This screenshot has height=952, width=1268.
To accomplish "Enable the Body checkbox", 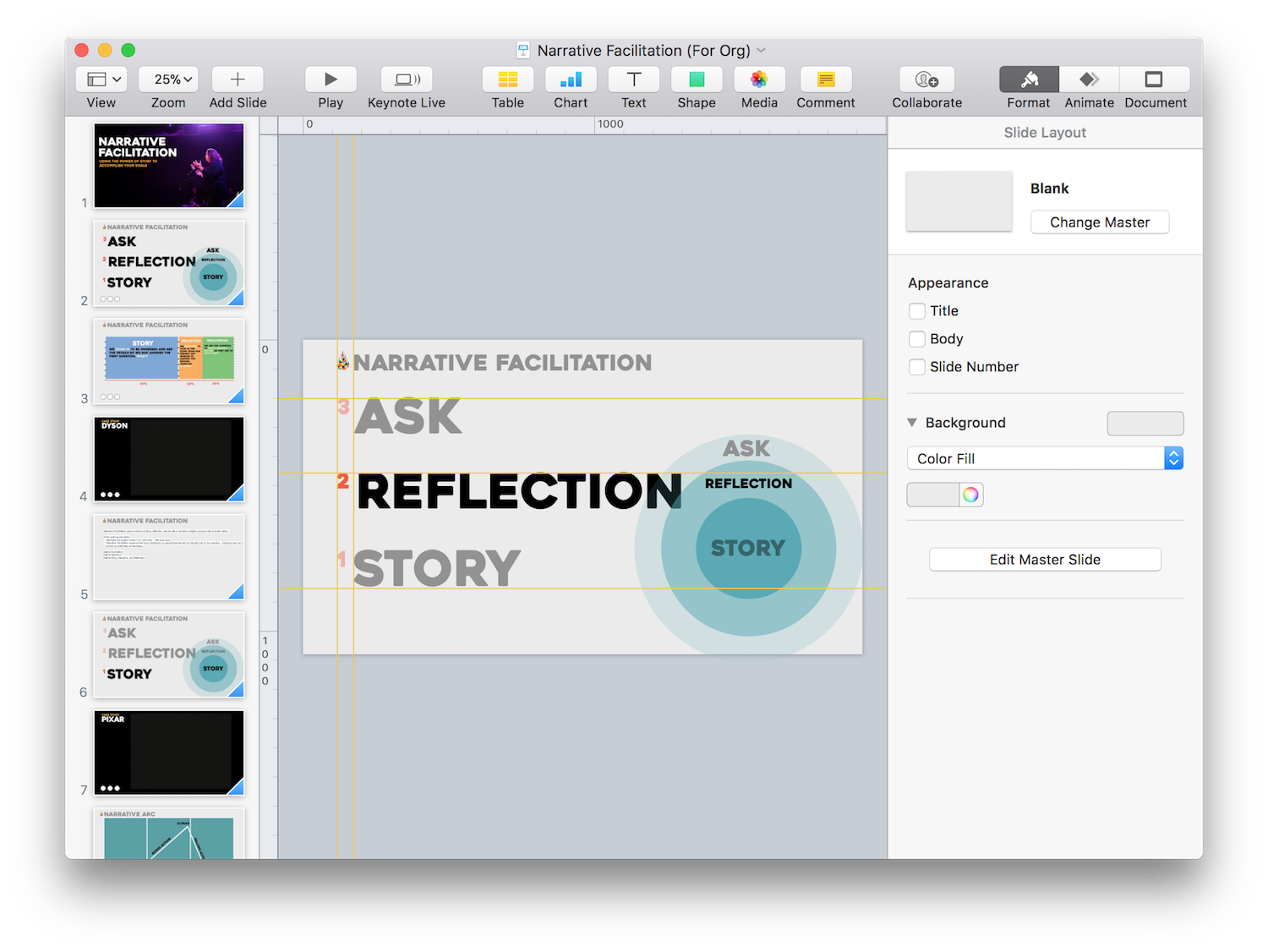I will click(x=917, y=339).
